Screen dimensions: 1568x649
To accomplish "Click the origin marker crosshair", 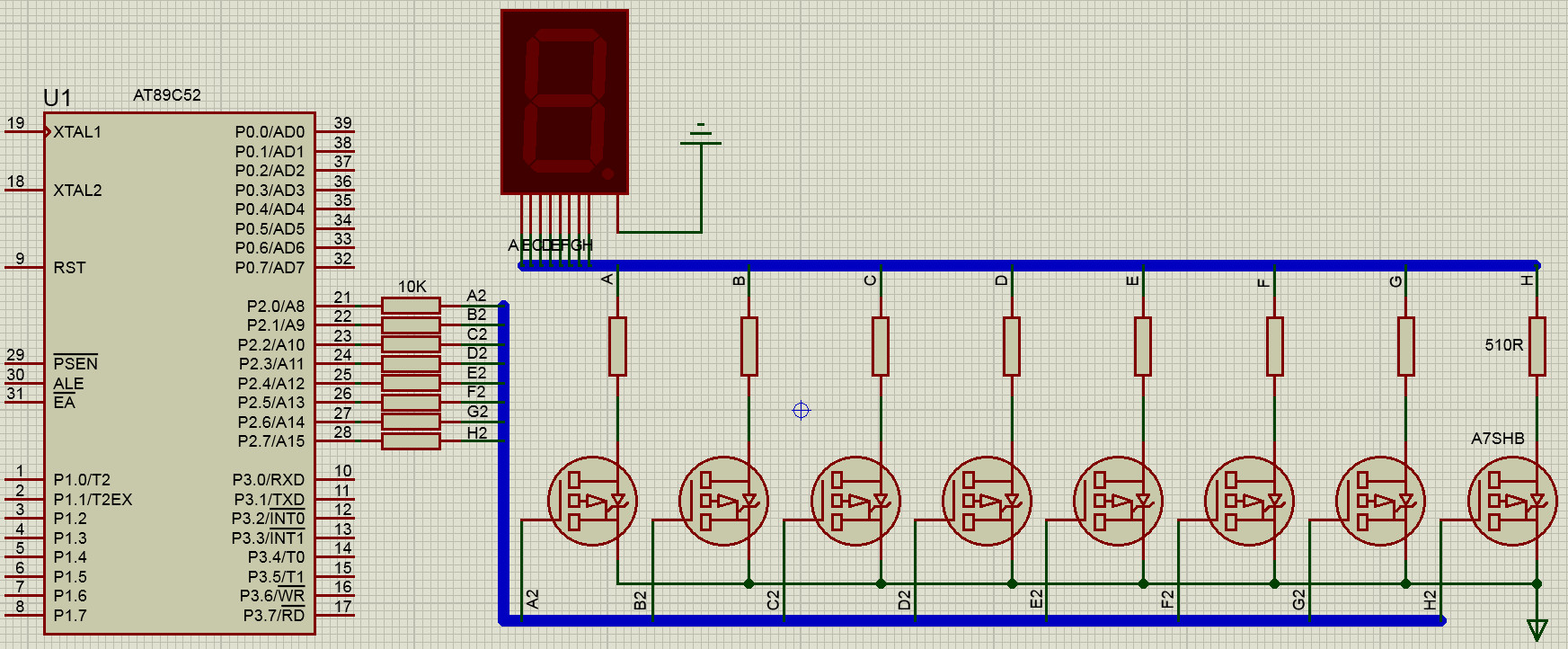I will click(x=801, y=410).
